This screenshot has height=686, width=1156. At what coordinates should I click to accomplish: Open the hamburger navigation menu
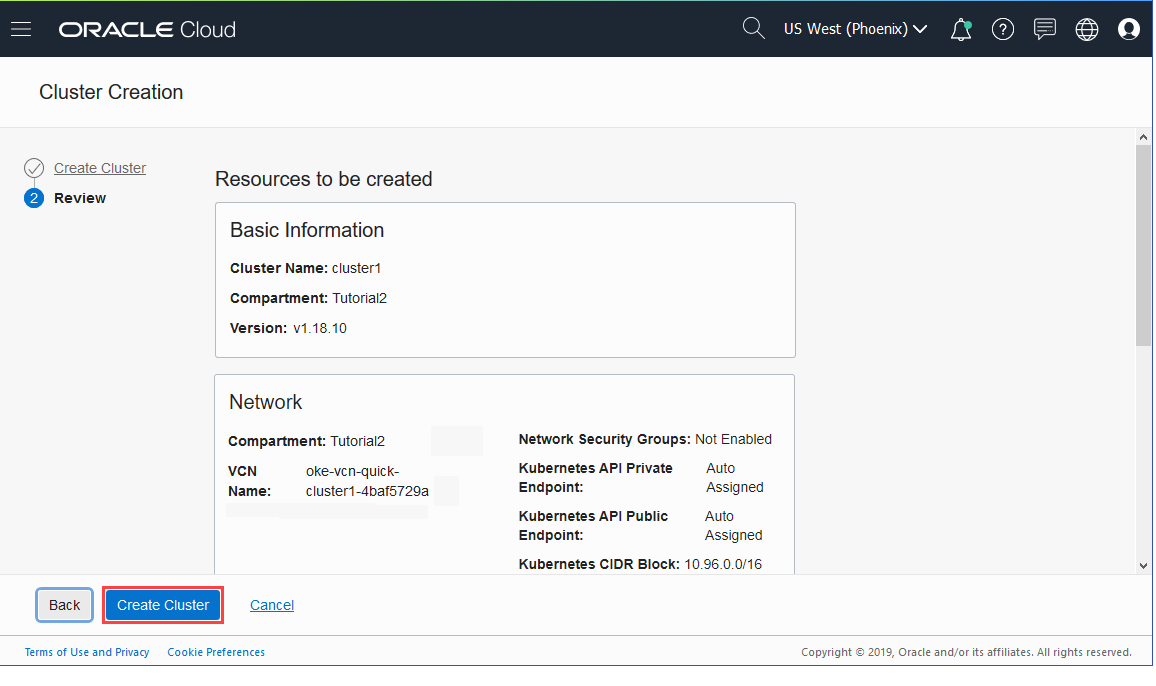point(21,29)
